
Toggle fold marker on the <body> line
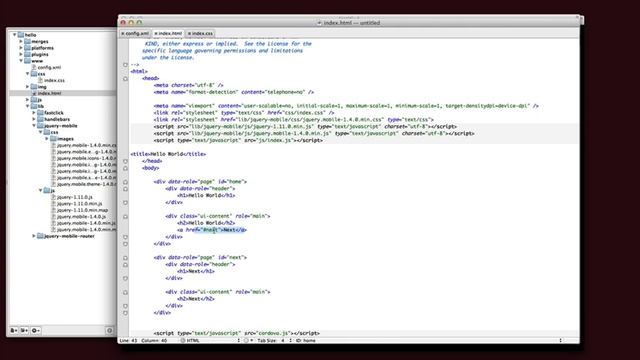[x=125, y=168]
